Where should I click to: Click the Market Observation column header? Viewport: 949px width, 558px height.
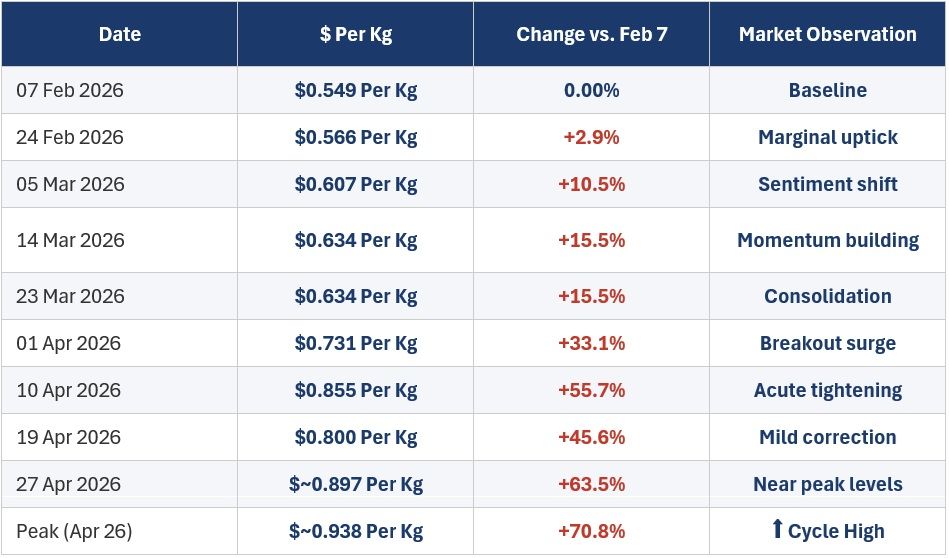point(827,34)
